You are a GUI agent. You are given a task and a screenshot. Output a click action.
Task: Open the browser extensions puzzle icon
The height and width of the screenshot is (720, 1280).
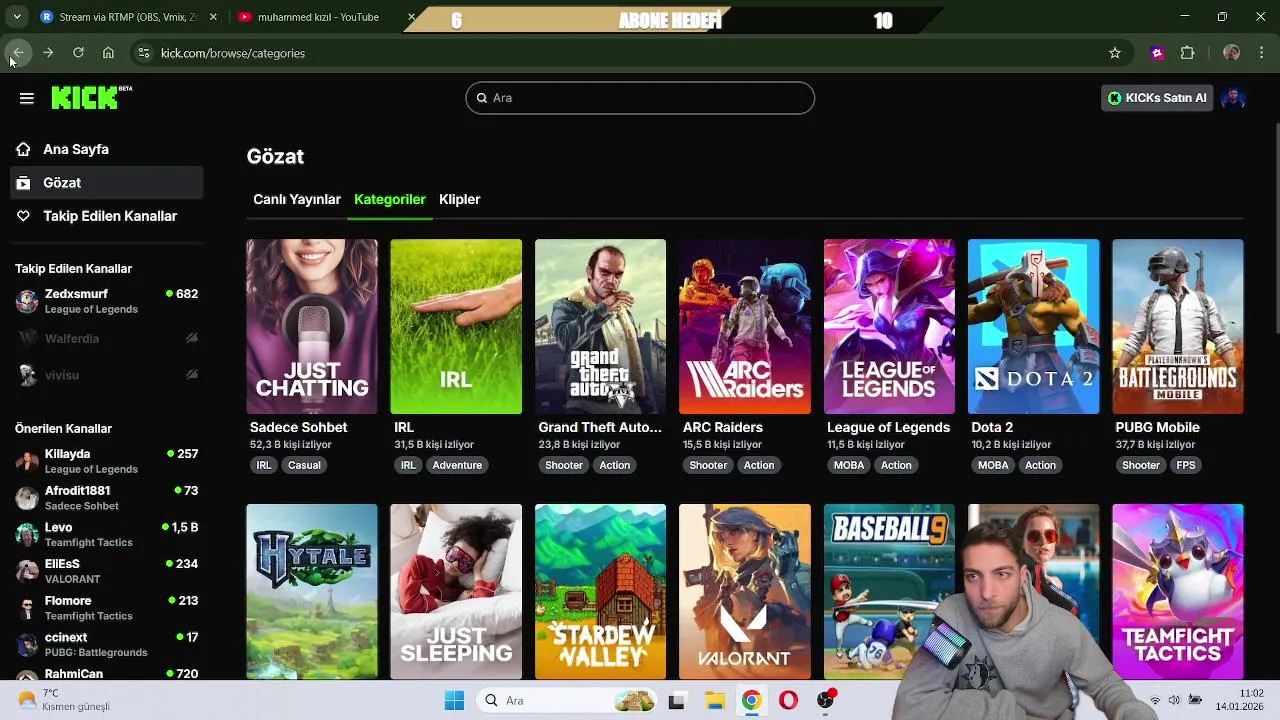point(1188,53)
